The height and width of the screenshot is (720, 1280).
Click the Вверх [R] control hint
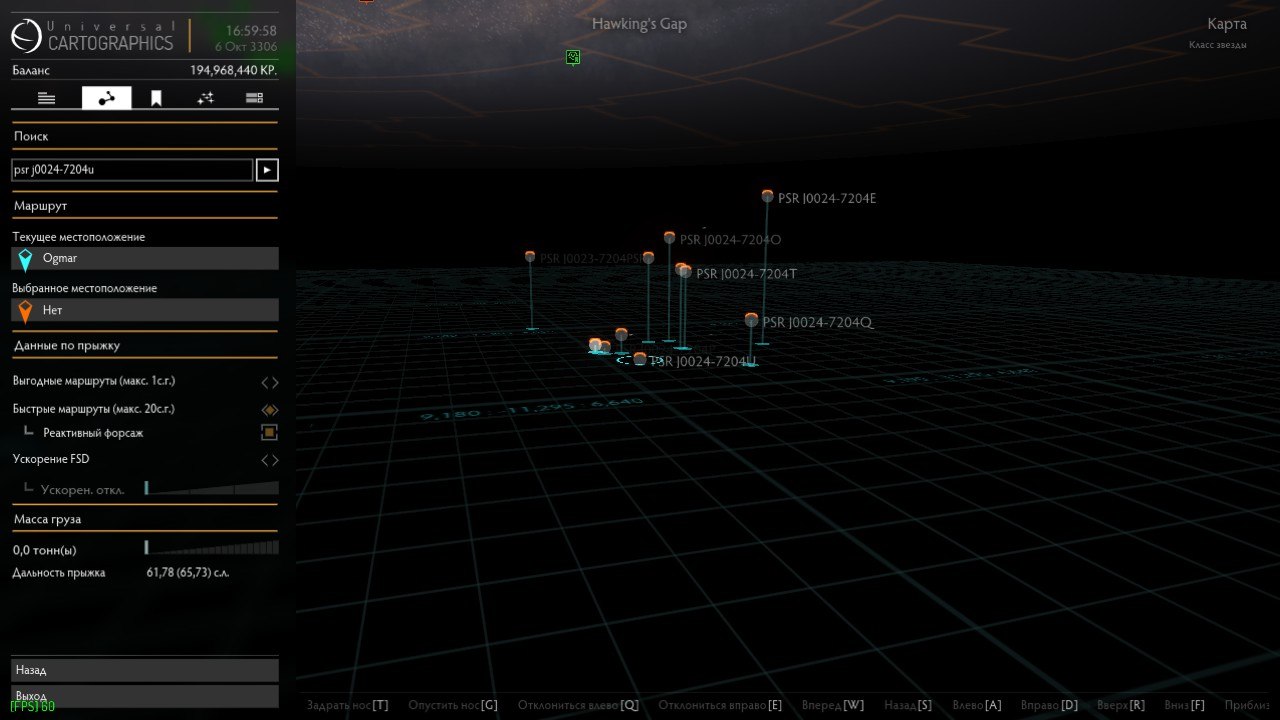coord(1121,706)
